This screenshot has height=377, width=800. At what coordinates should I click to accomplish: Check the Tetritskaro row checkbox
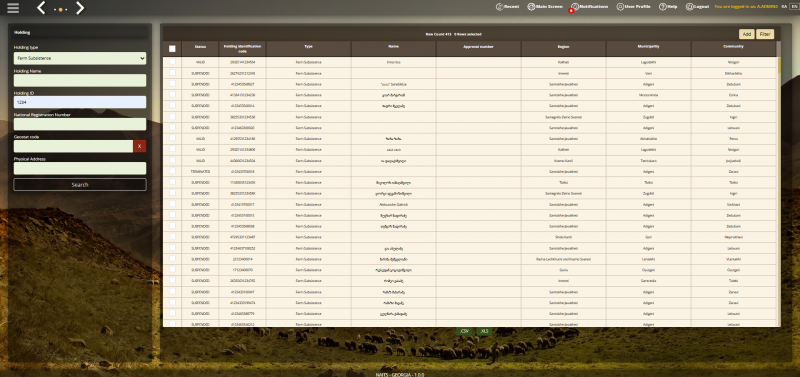click(x=172, y=160)
